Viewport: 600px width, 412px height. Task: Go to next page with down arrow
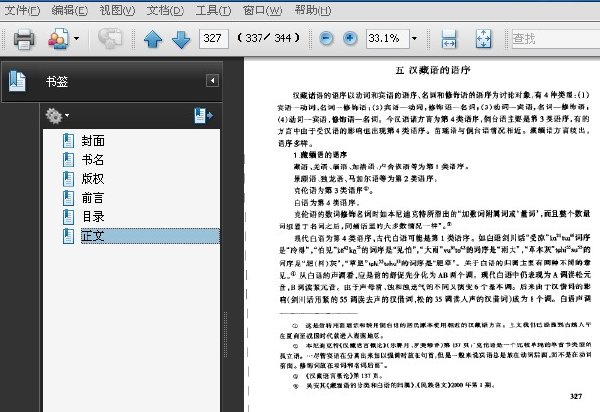coord(181,39)
